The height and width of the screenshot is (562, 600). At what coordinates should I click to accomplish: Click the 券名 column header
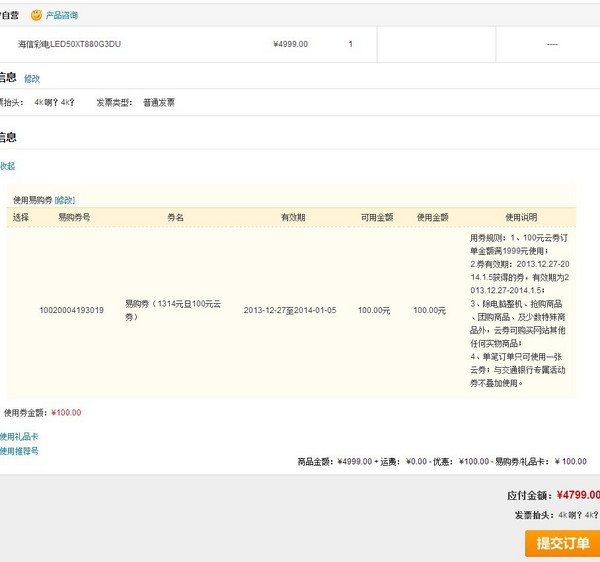(176, 217)
